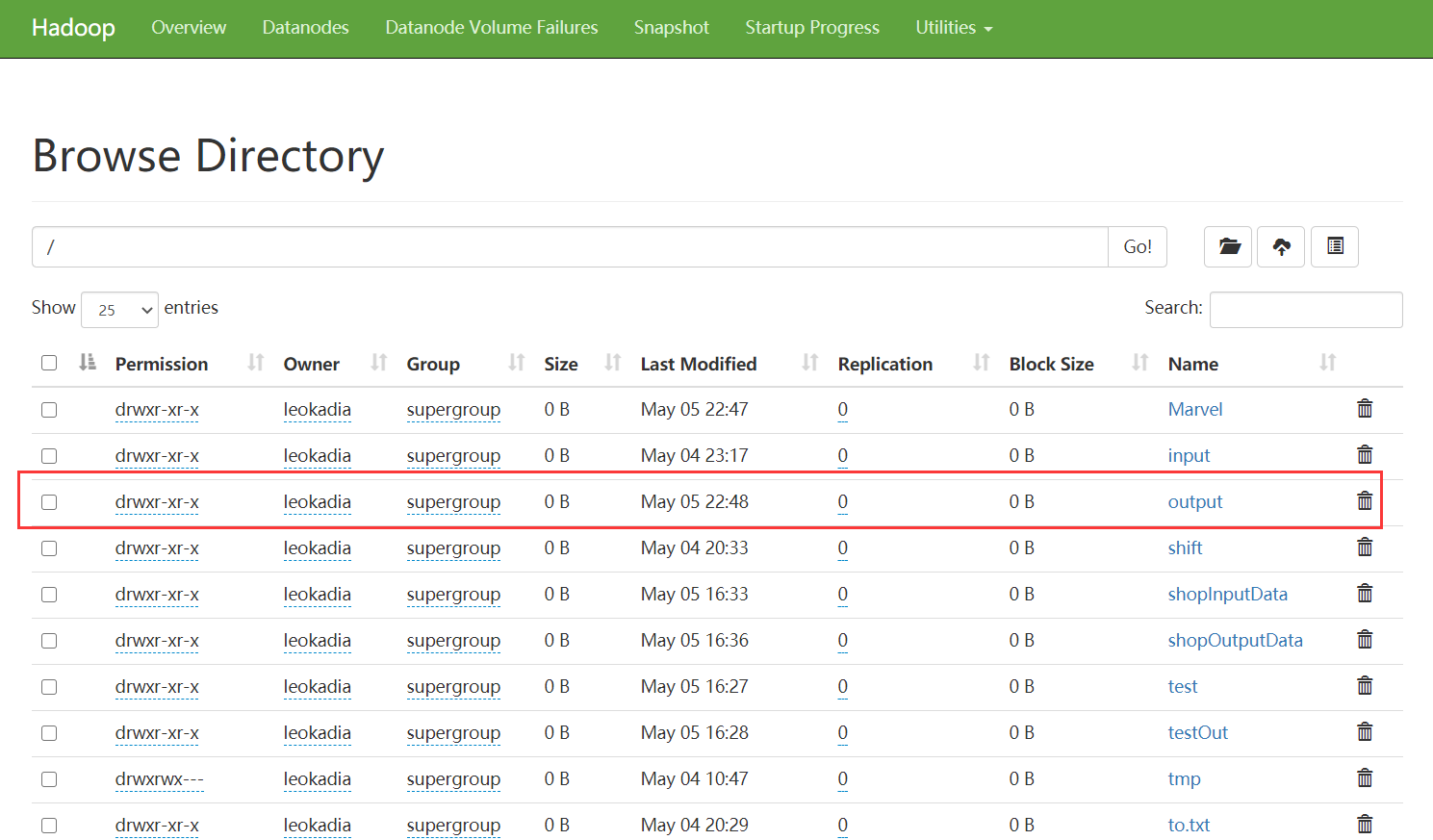
Task: Click replication value 0 in shift row
Action: coord(843,547)
